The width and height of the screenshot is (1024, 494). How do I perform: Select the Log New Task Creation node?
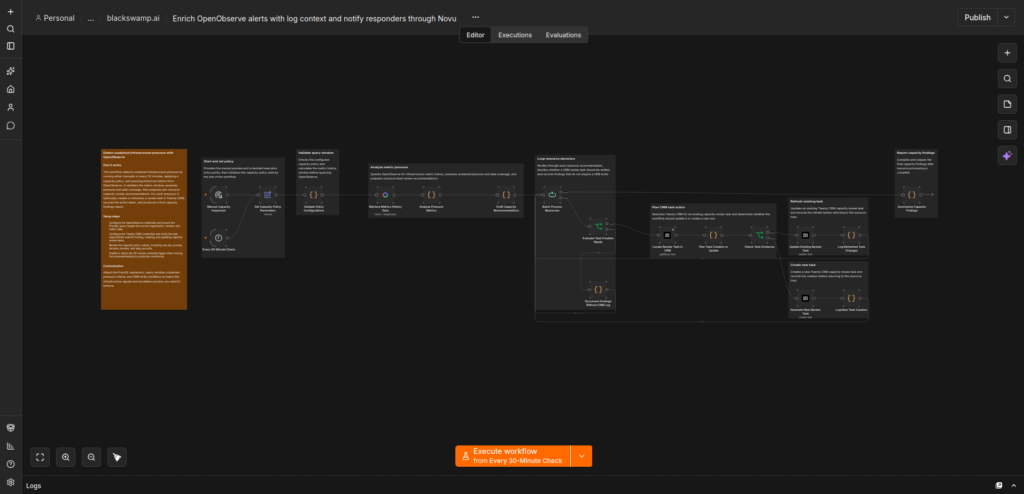click(x=851, y=298)
